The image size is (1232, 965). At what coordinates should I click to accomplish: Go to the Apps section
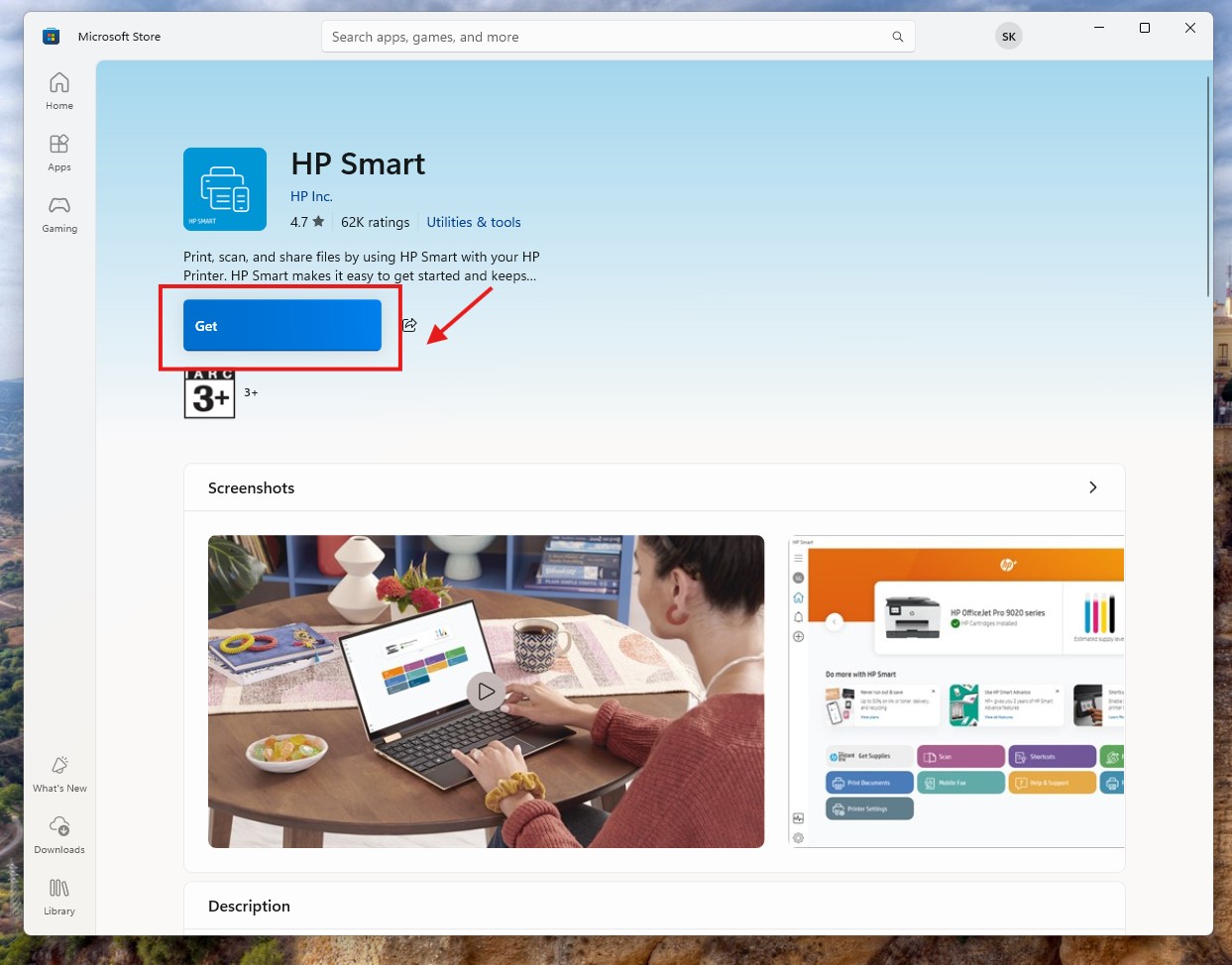pos(59,153)
